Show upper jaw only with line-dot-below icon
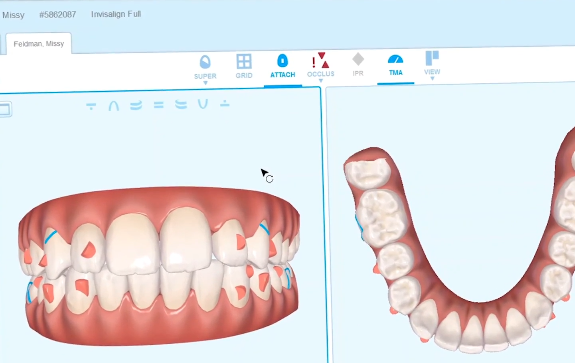The image size is (575, 363). 91,106
